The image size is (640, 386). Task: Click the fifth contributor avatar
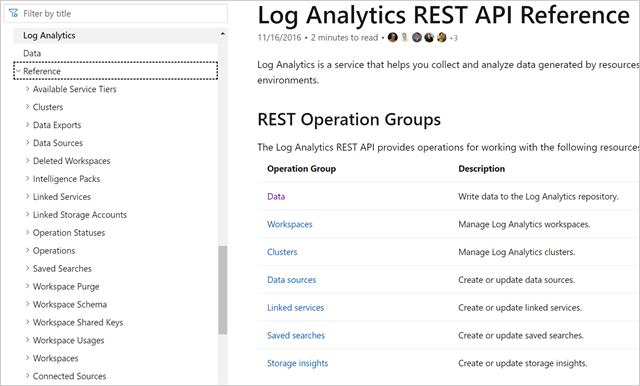441,38
